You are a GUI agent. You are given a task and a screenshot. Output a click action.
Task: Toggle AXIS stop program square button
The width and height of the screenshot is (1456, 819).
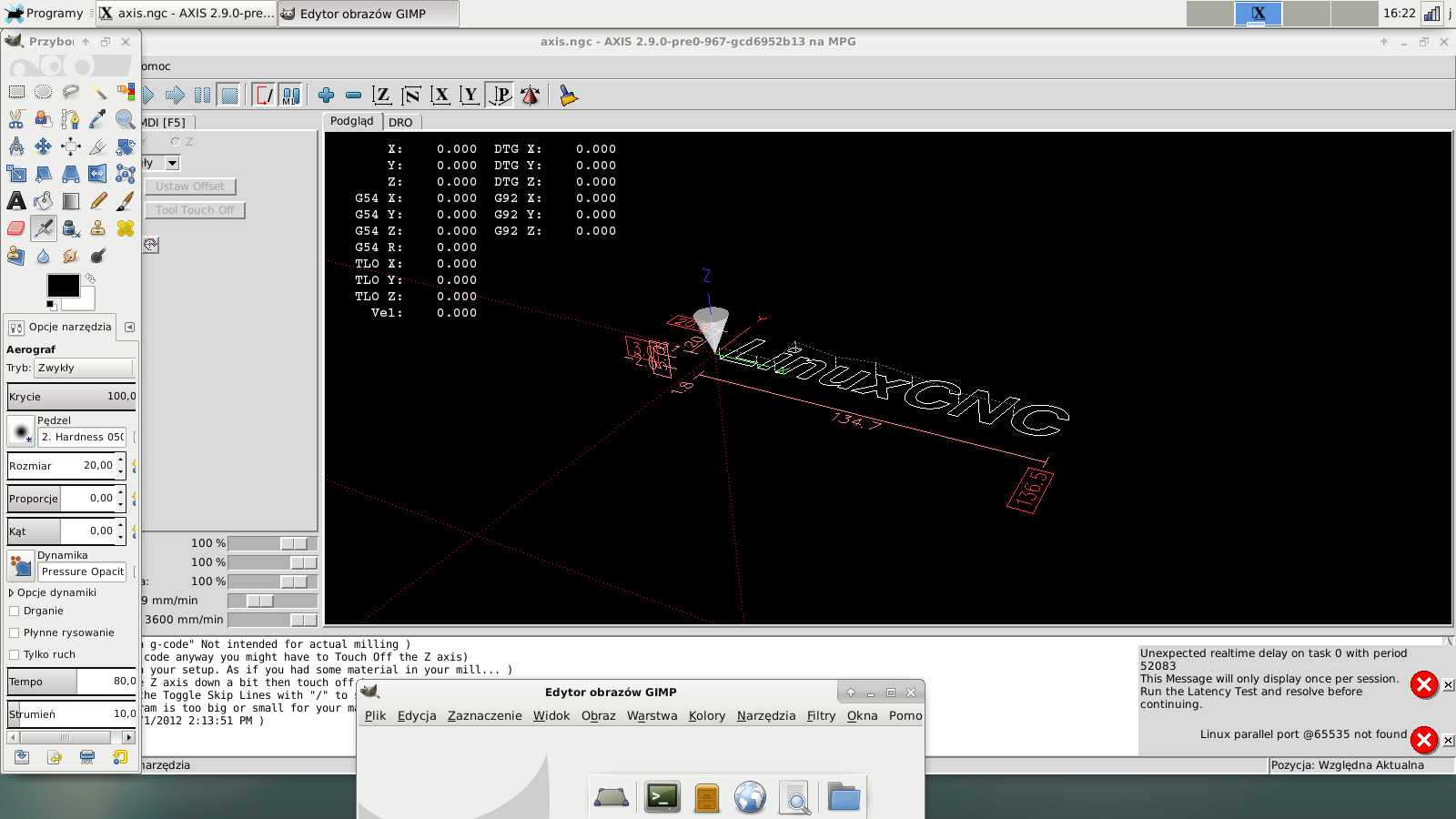coord(230,95)
